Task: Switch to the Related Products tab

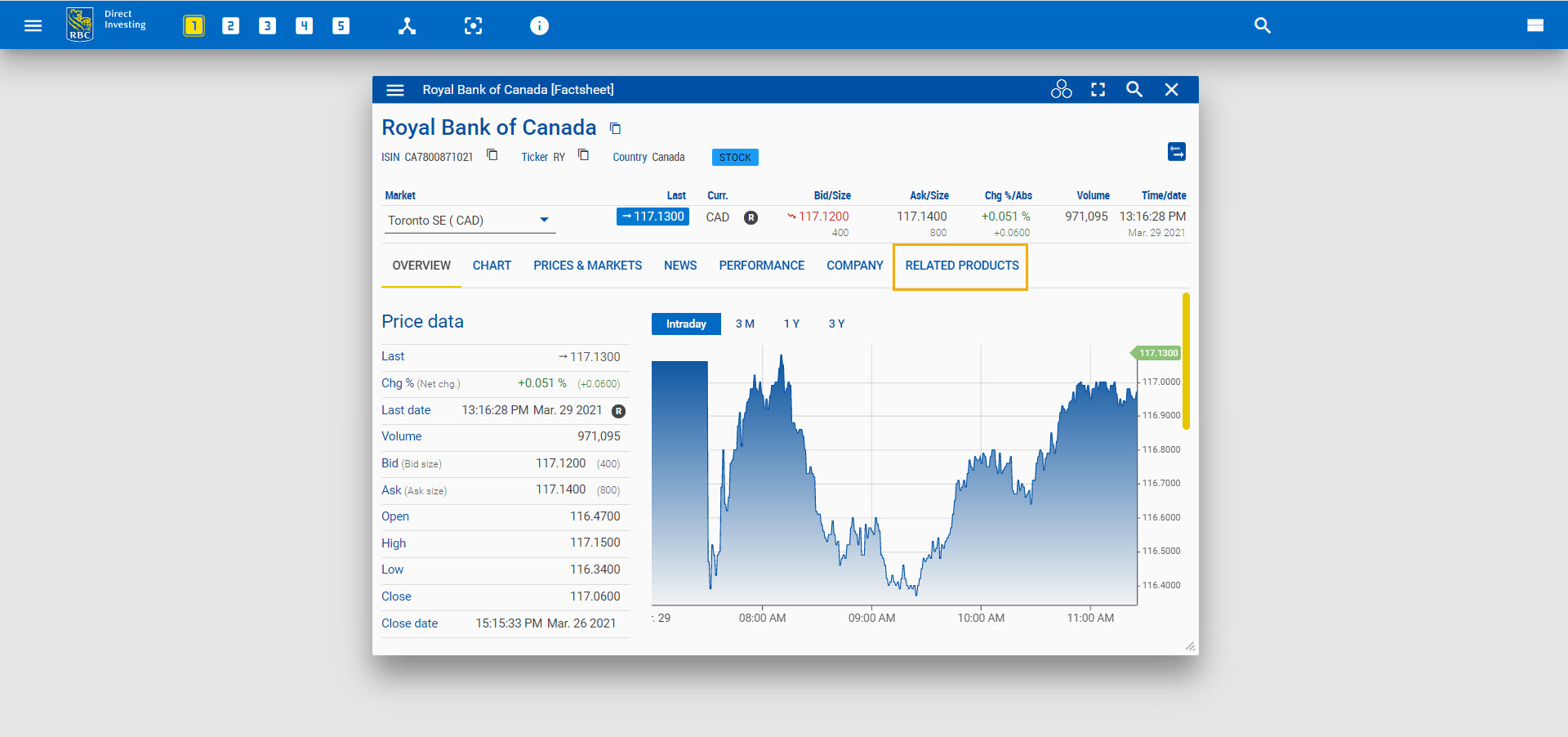Action: pyautogui.click(x=961, y=266)
